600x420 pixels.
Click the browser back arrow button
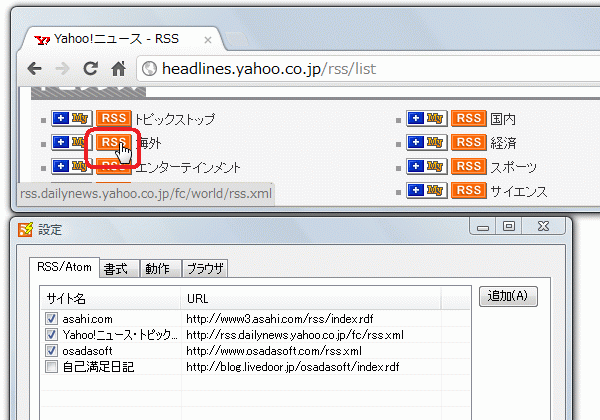(35, 69)
